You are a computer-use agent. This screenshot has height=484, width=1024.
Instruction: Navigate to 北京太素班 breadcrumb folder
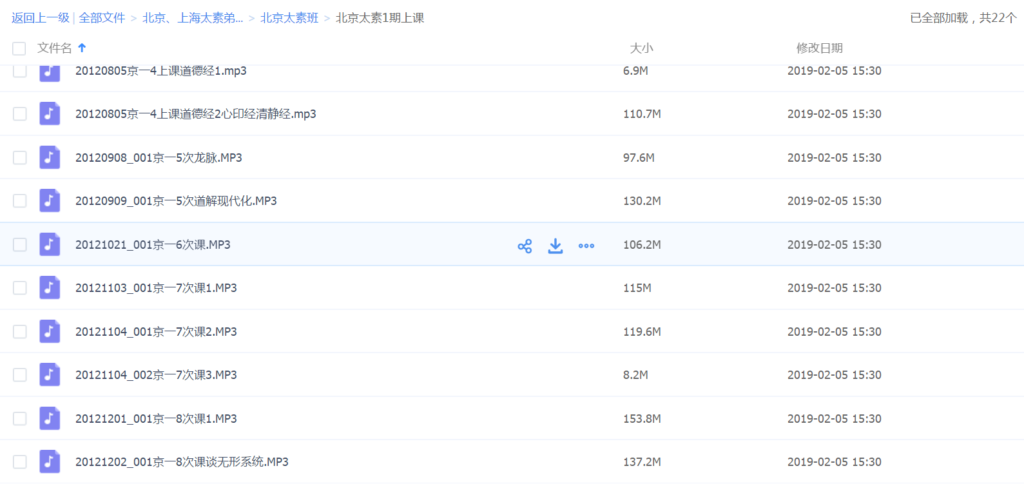[x=289, y=18]
